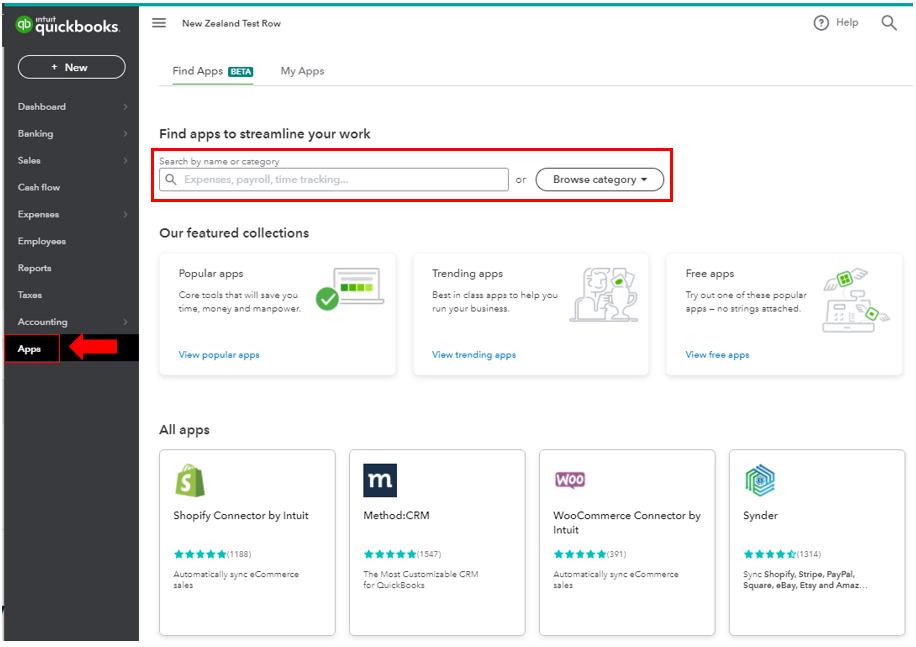Click the Popular apps card heading
The image size is (916, 647).
(211, 273)
